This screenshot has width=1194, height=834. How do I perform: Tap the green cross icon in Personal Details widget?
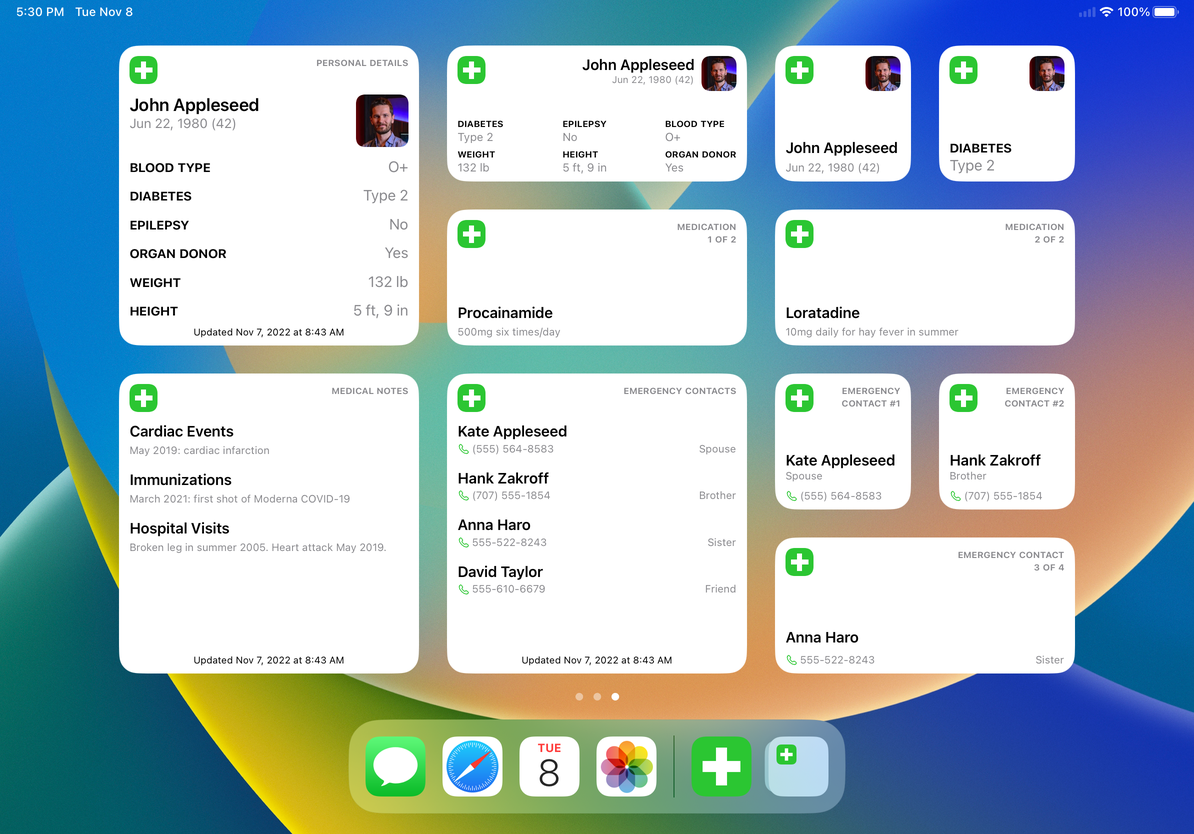point(143,70)
